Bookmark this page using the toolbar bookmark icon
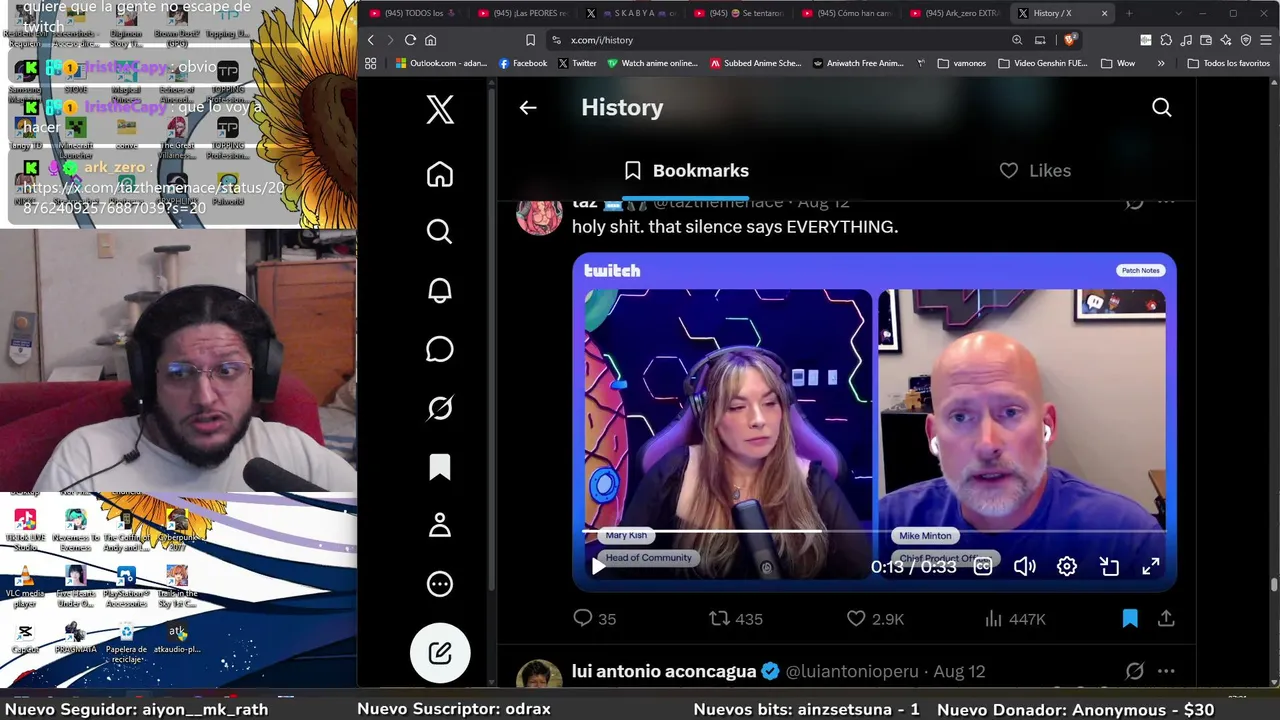This screenshot has width=1280, height=720. click(530, 40)
